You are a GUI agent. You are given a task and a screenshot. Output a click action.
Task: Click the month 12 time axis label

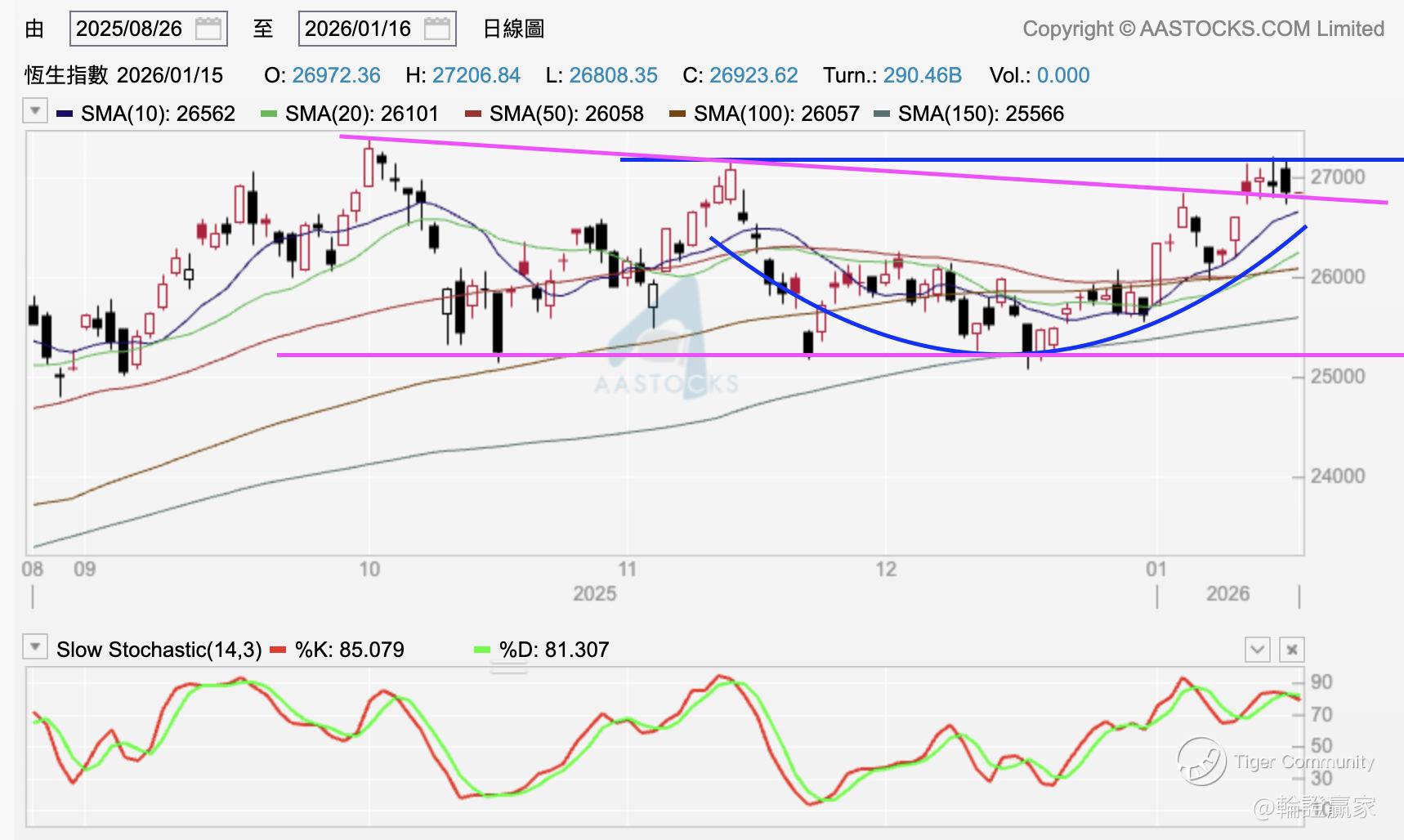tap(886, 569)
